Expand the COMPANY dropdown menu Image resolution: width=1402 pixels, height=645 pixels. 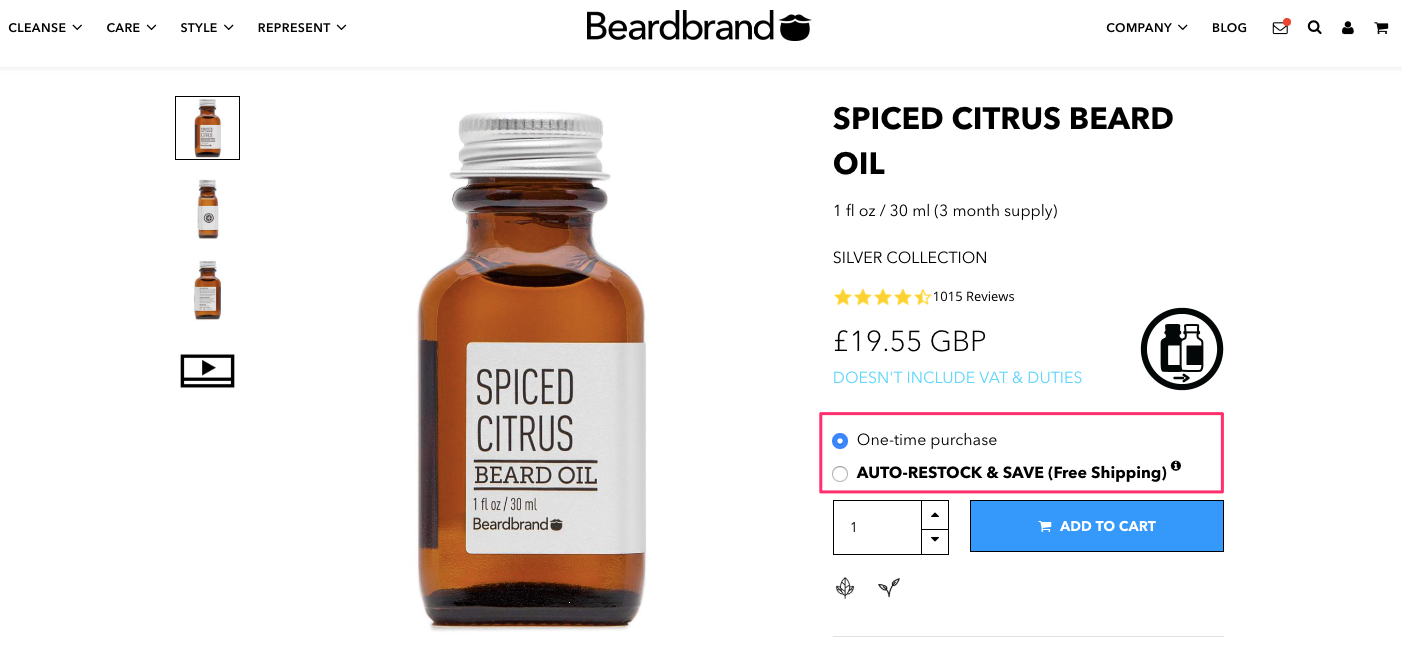point(1147,28)
